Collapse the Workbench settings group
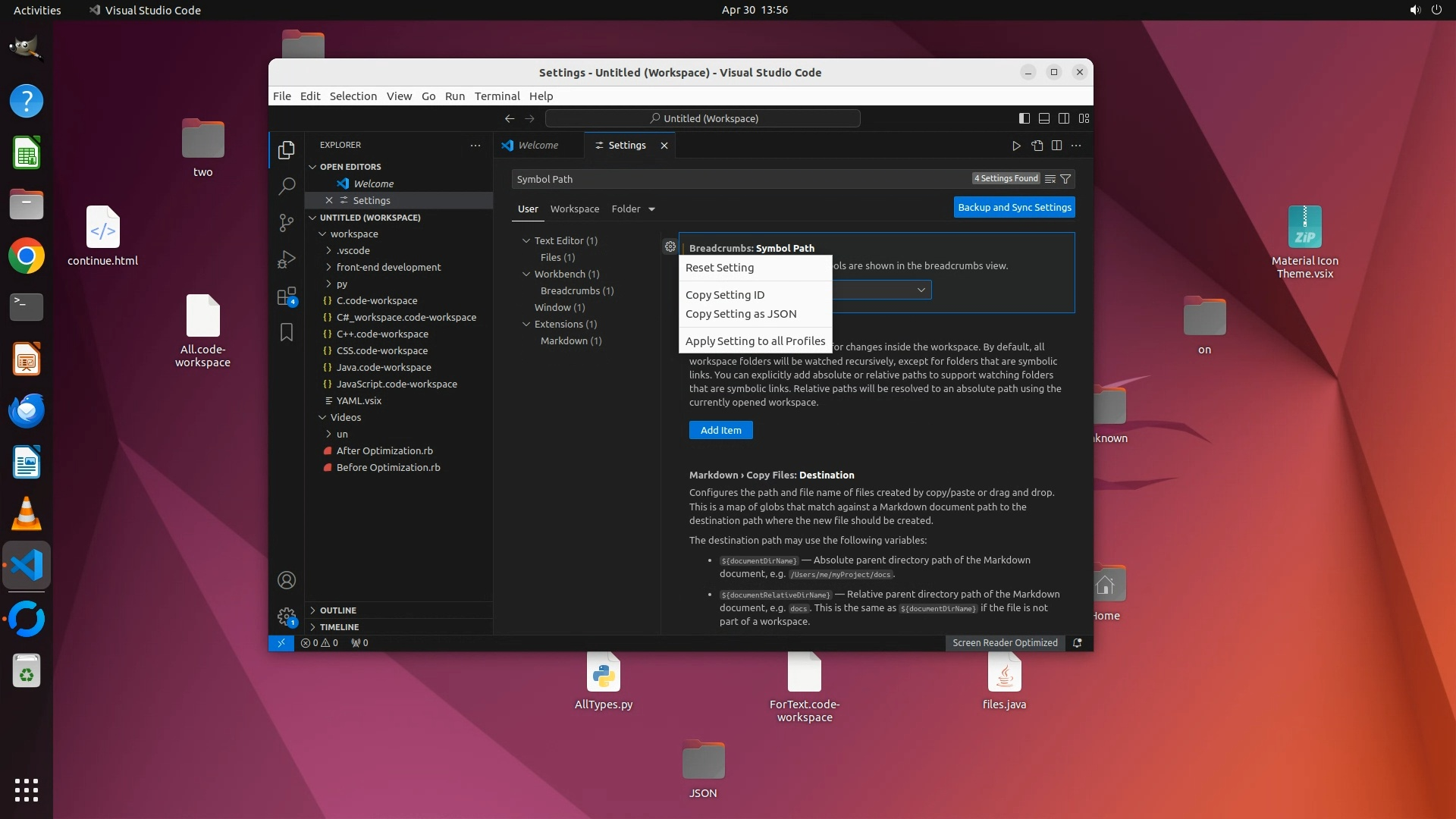 tap(526, 274)
